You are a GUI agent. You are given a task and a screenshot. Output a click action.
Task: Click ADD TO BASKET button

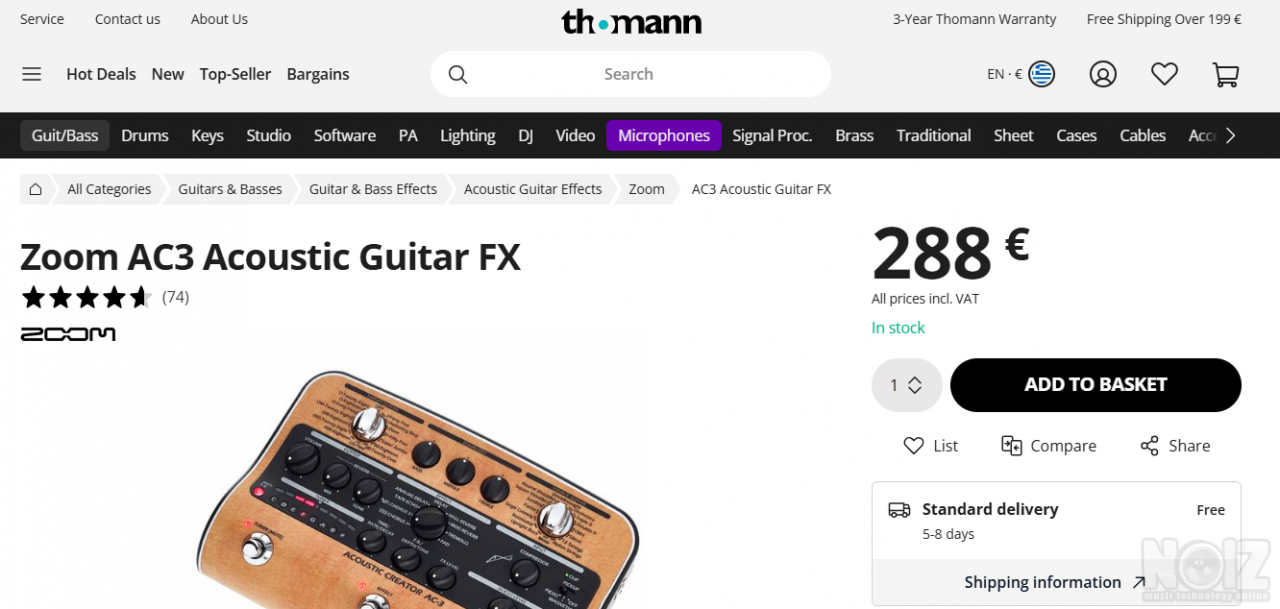pos(1095,385)
